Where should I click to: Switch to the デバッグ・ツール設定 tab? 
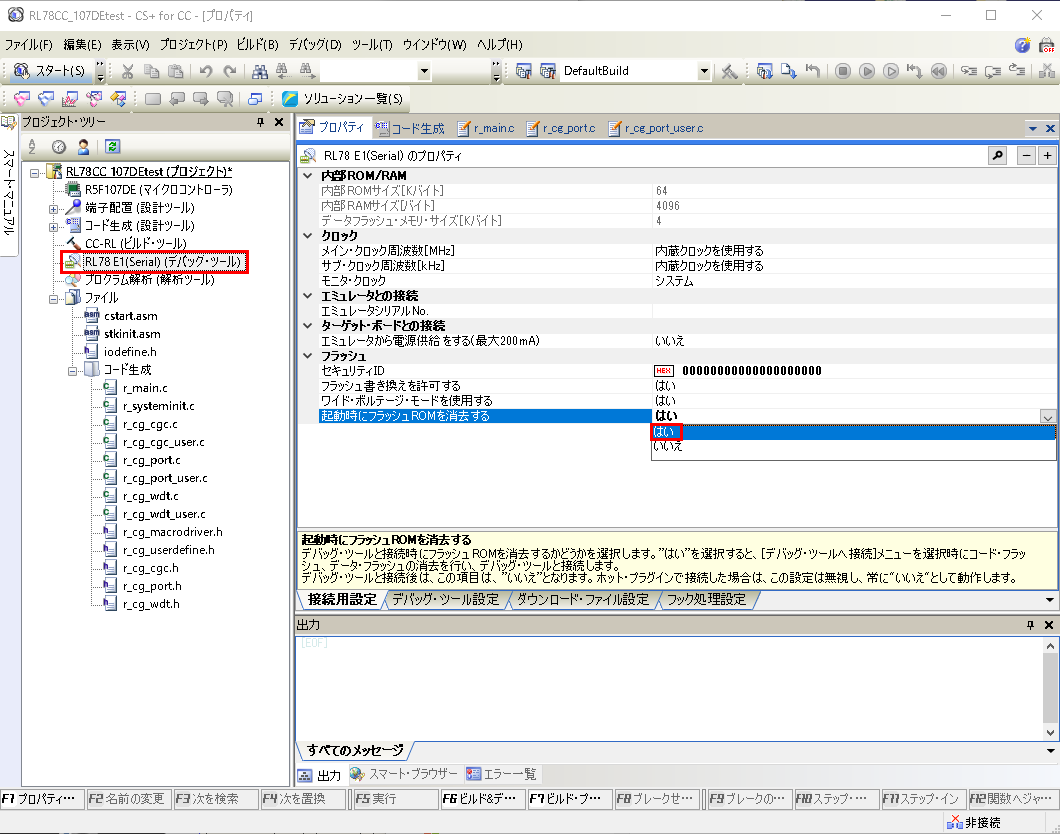[445, 599]
